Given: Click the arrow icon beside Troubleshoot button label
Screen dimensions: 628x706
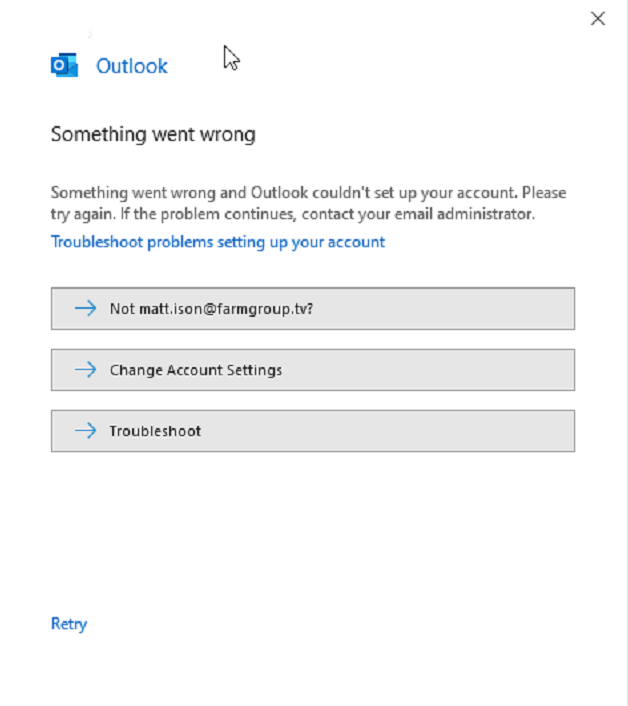Looking at the screenshot, I should (86, 431).
